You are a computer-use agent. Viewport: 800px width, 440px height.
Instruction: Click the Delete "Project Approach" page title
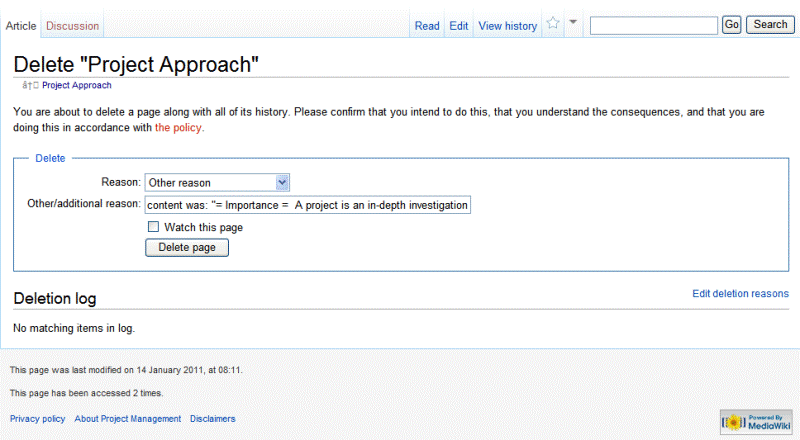[x=136, y=65]
